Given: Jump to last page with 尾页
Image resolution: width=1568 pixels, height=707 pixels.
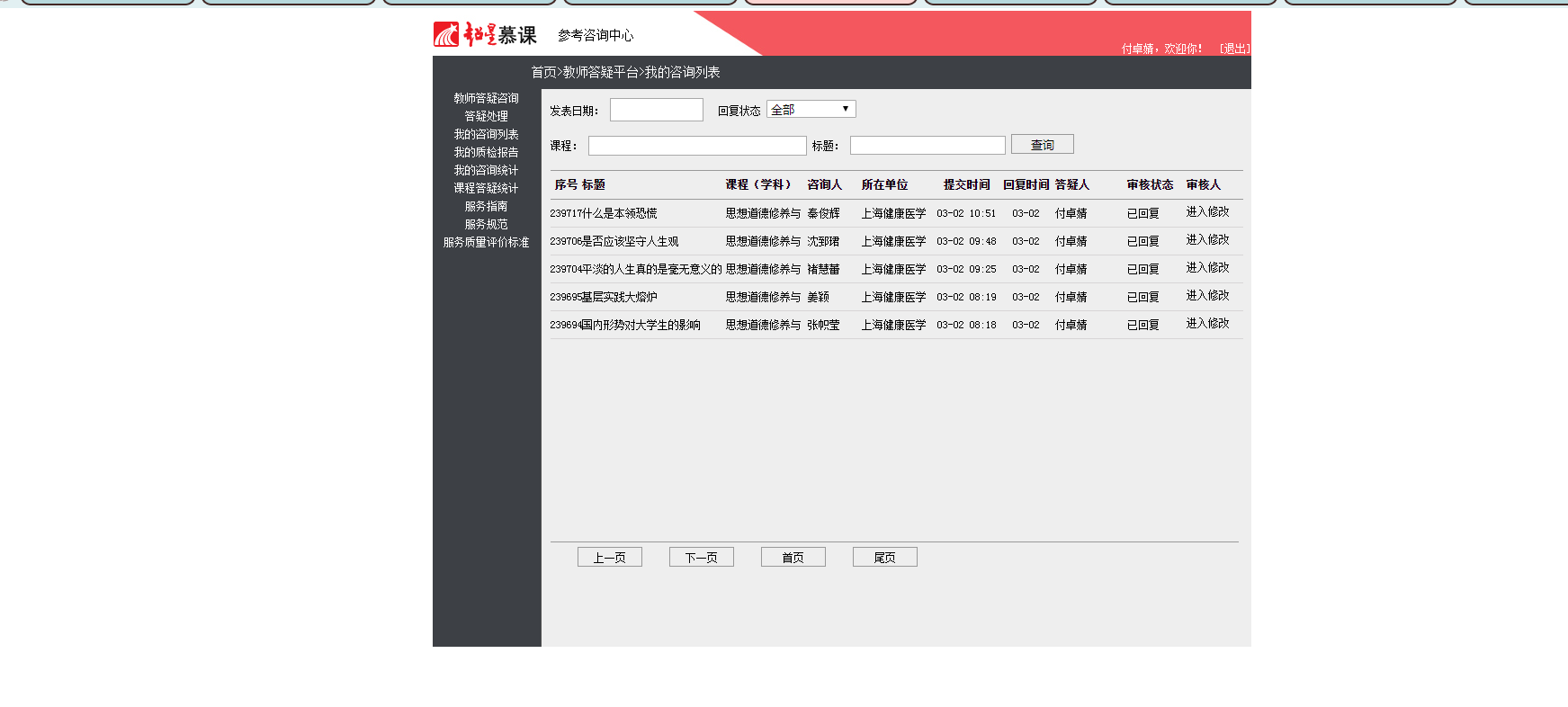Looking at the screenshot, I should tap(884, 558).
